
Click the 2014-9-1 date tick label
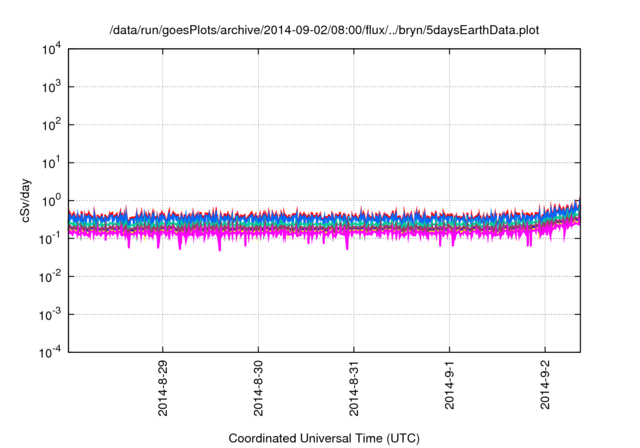pyautogui.click(x=449, y=385)
